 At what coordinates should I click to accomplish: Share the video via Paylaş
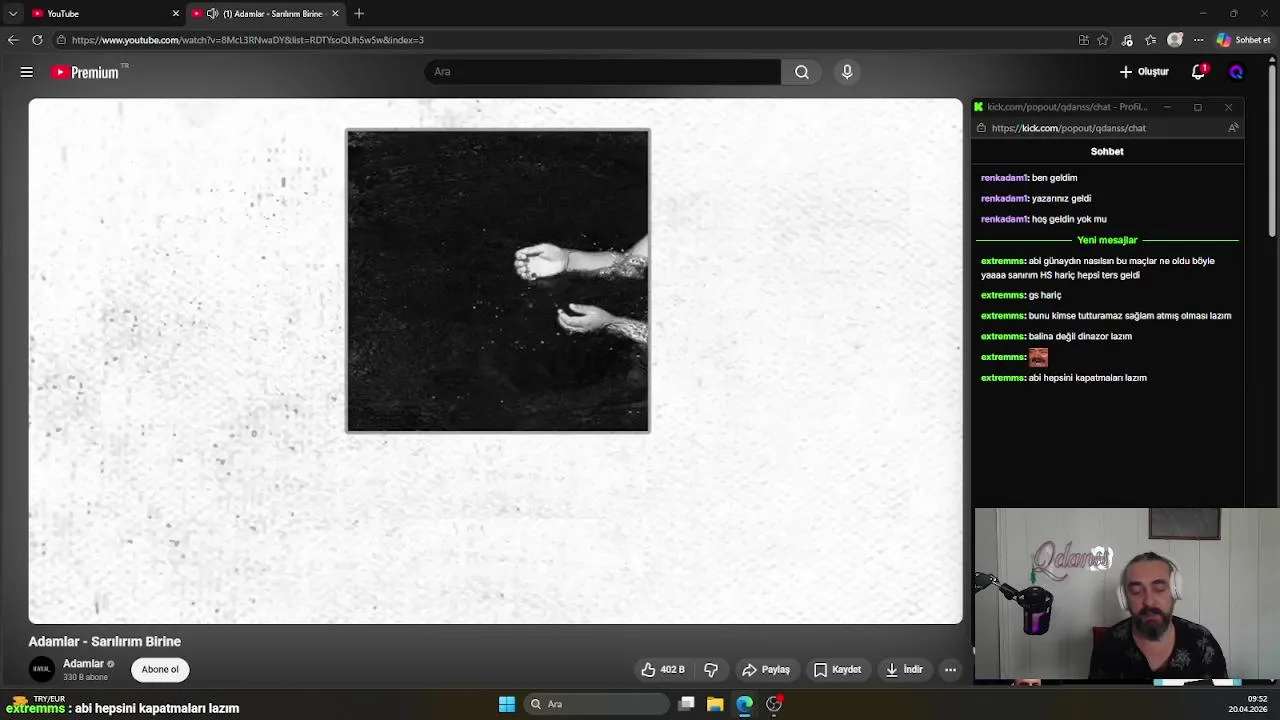[x=766, y=670]
